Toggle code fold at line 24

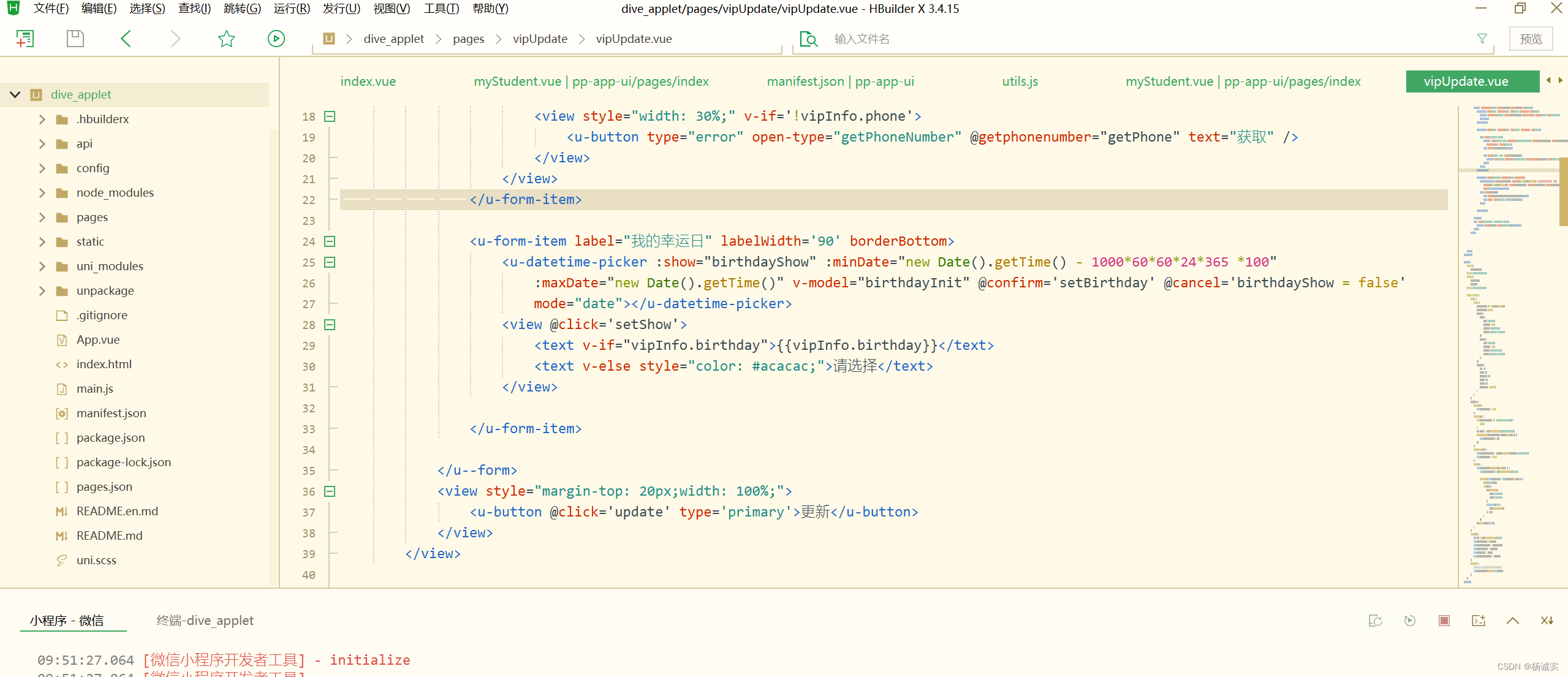pos(330,241)
